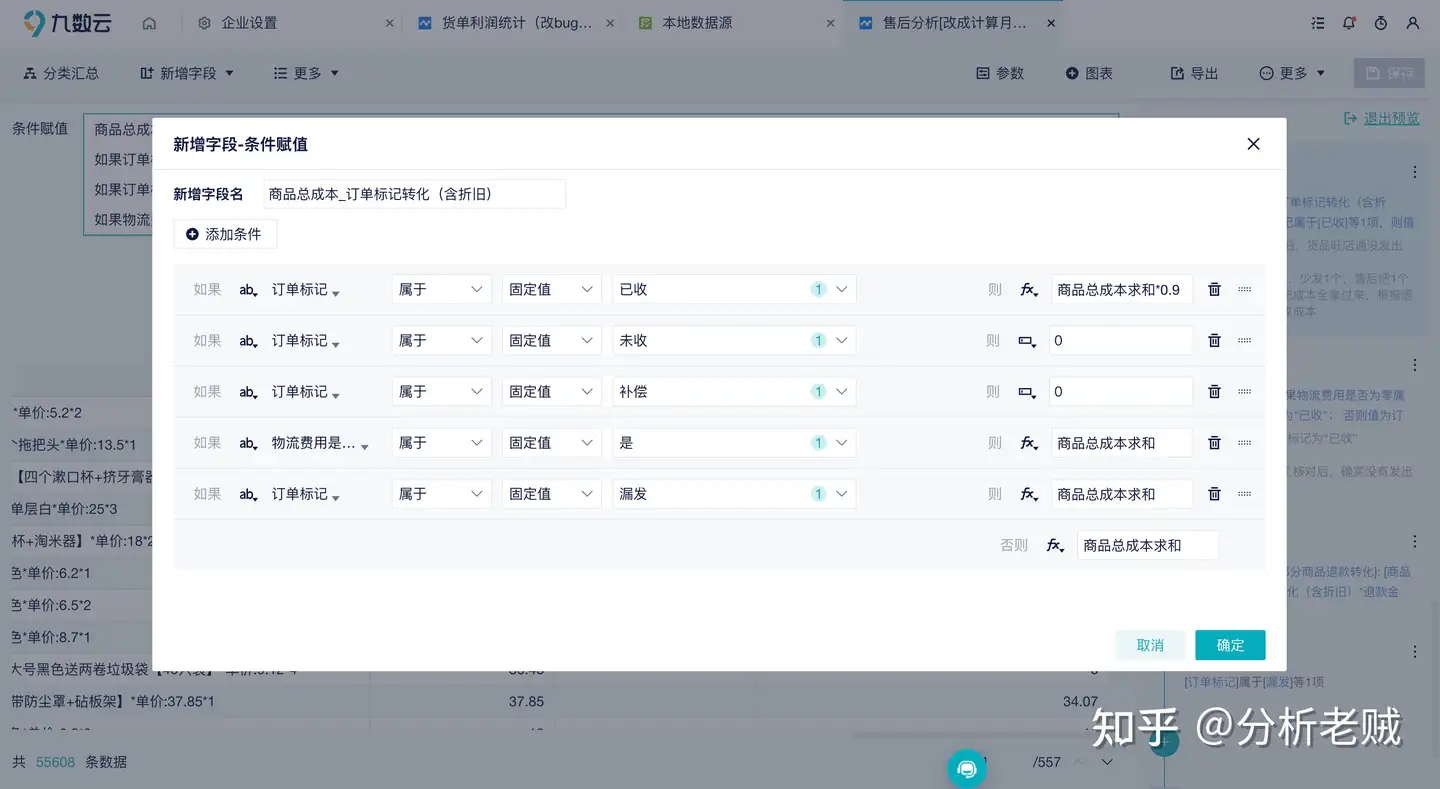Image resolution: width=1440 pixels, height=789 pixels.
Task: Open 固定值 dropdown in 未收 row
Action: [551, 340]
